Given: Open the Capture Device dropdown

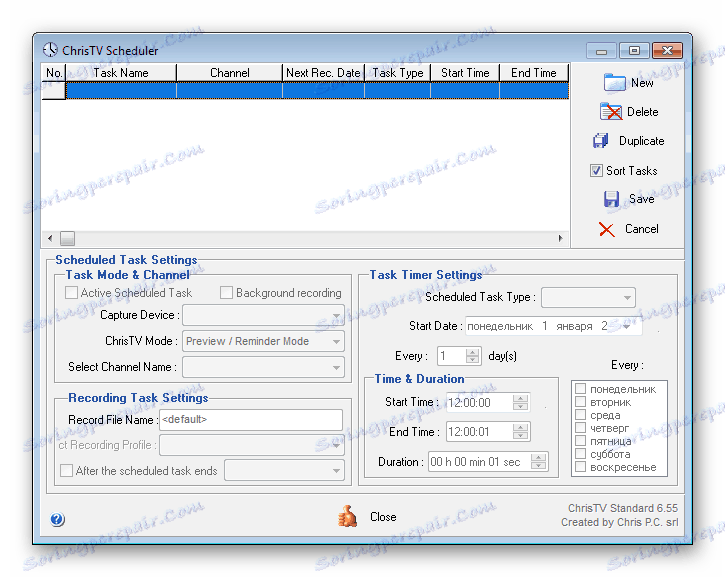Looking at the screenshot, I should tap(264, 315).
